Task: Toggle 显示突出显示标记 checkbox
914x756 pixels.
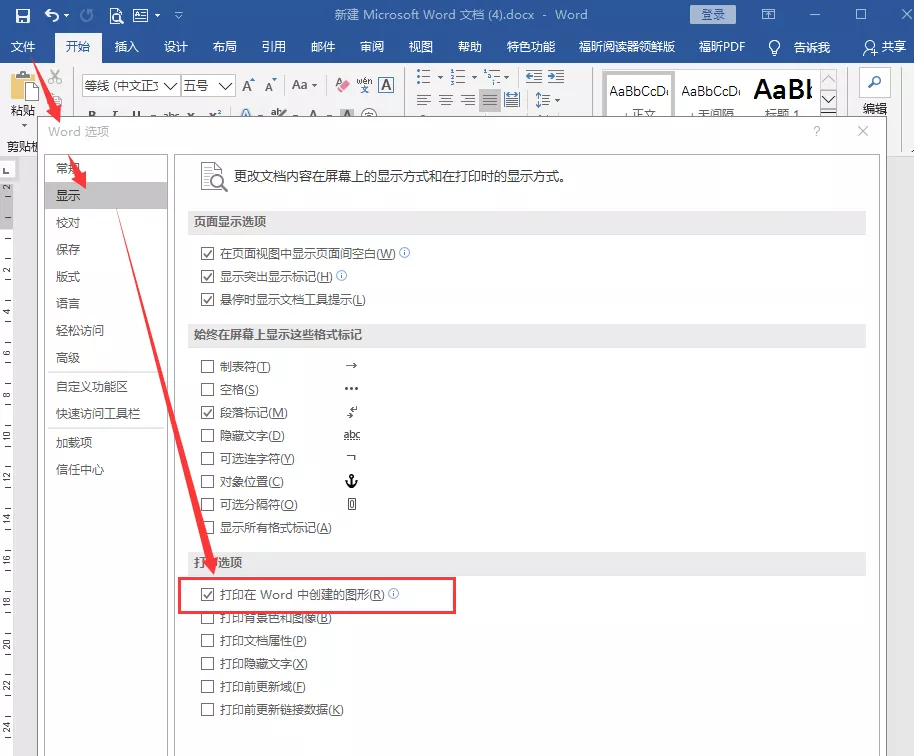Action: (207, 276)
